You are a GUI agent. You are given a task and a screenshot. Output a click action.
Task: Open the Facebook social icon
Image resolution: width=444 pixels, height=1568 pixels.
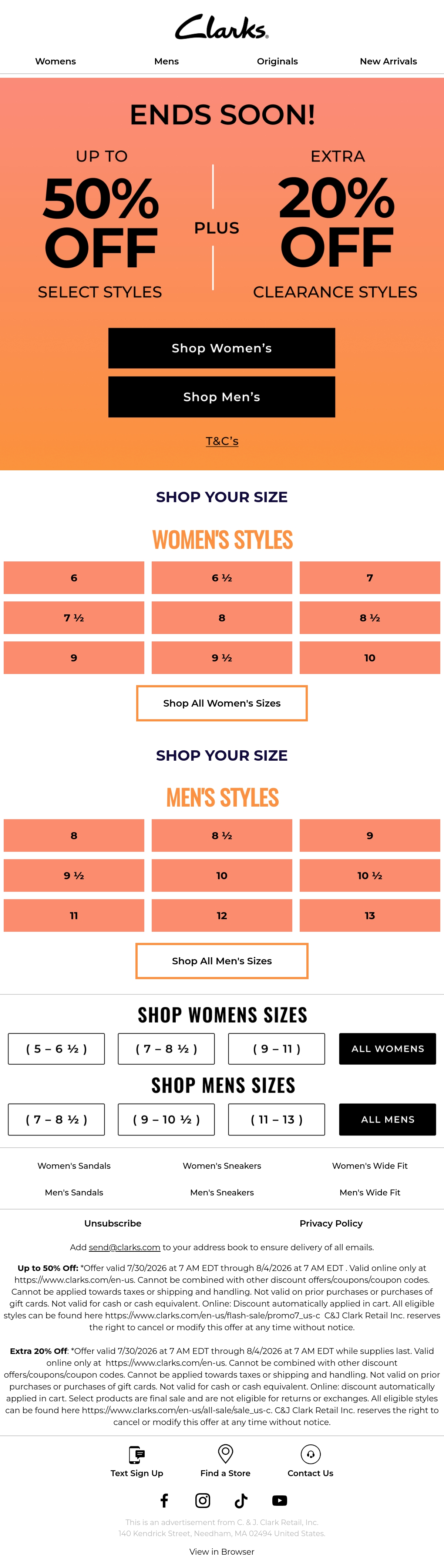164,1501
